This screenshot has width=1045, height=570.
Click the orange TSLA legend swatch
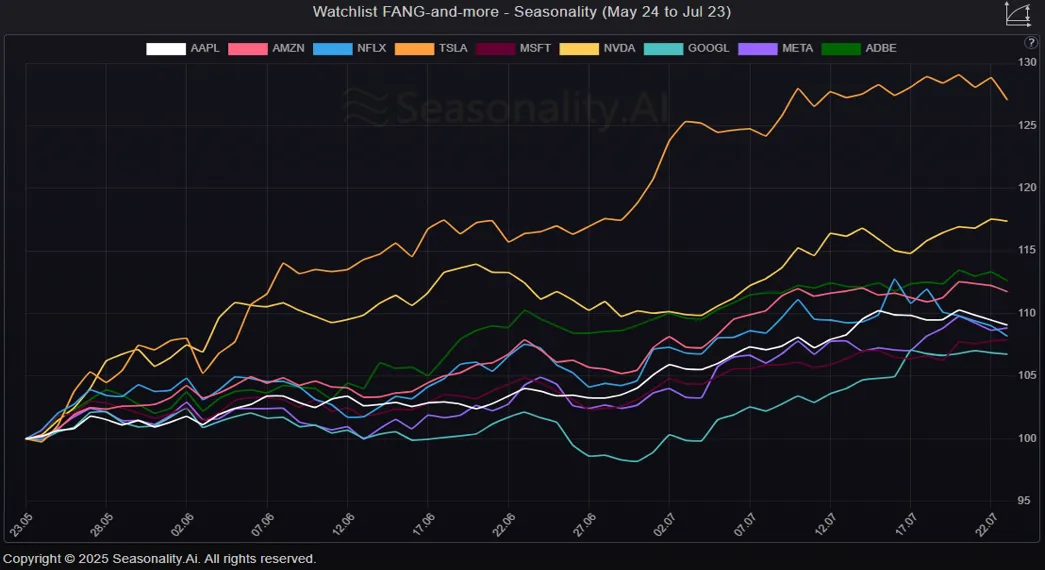coord(415,49)
